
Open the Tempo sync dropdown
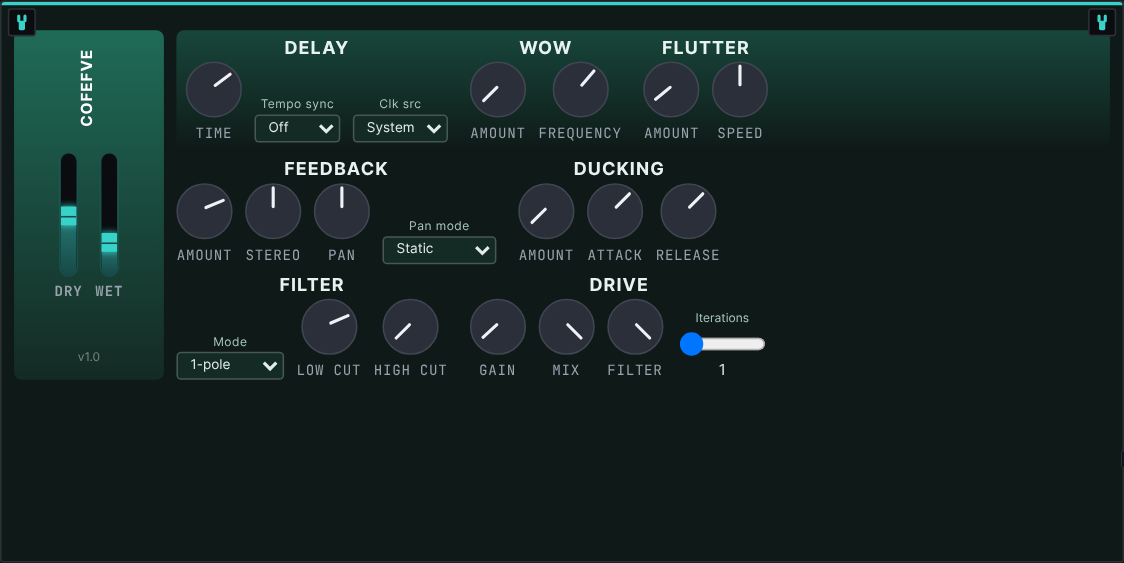[297, 128]
